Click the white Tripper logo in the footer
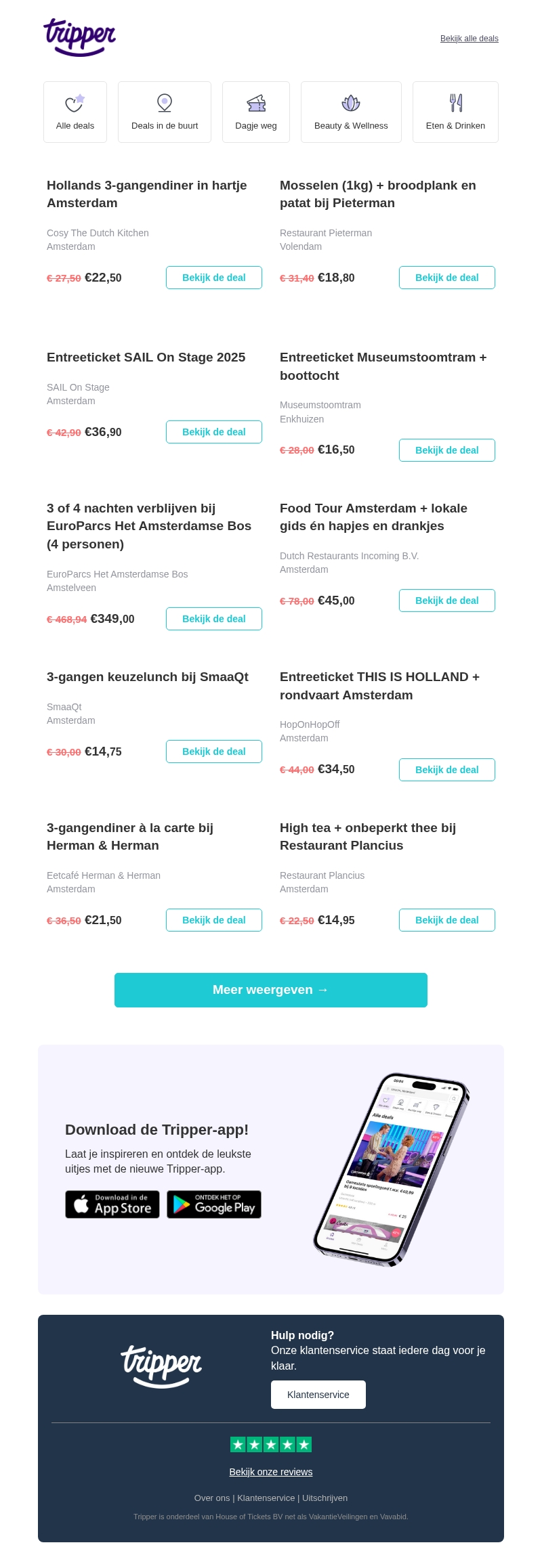Image resolution: width=542 pixels, height=1568 pixels. [161, 1366]
